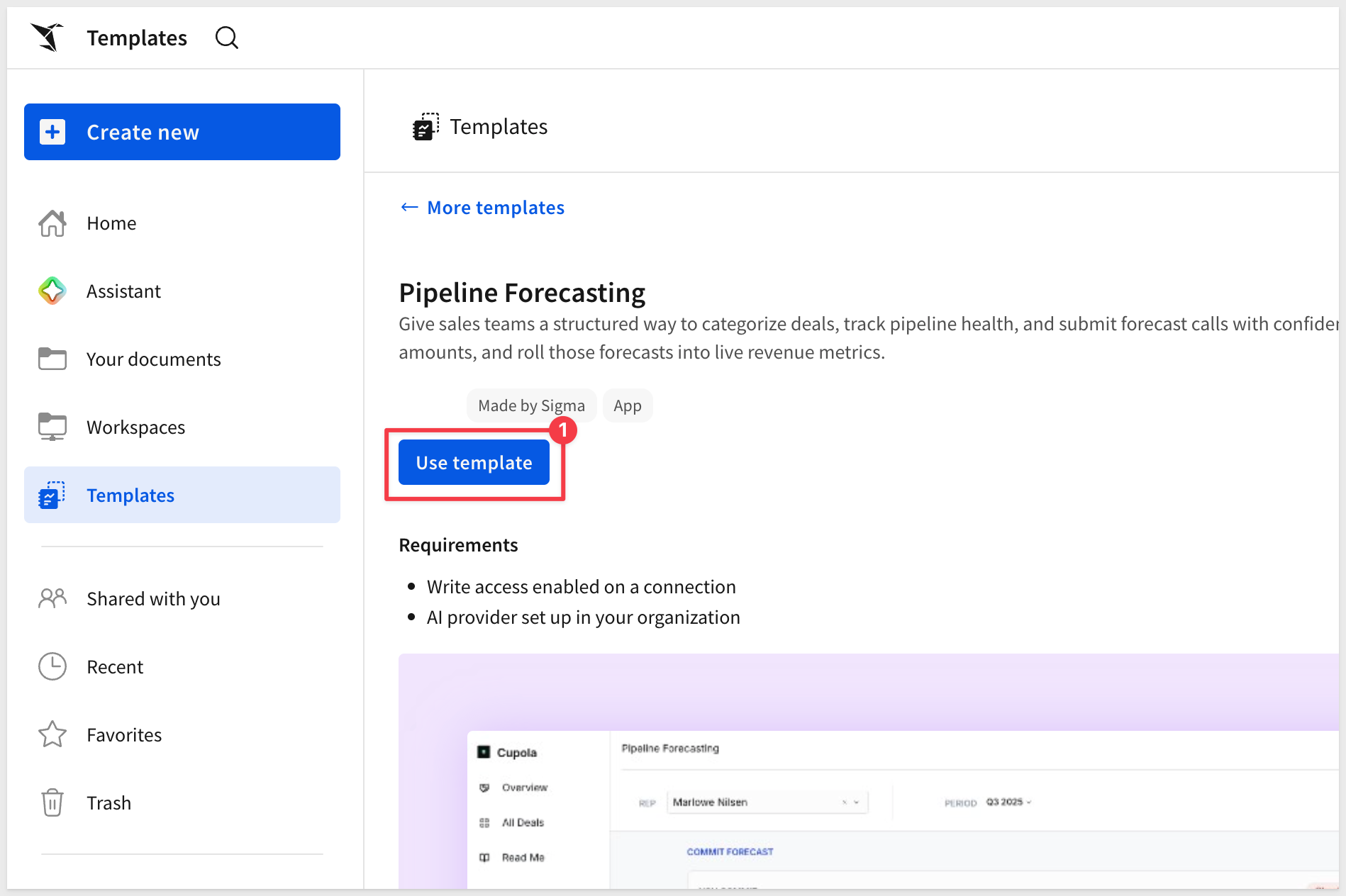The height and width of the screenshot is (896, 1346).
Task: Click the Create new button
Action: pos(182,132)
